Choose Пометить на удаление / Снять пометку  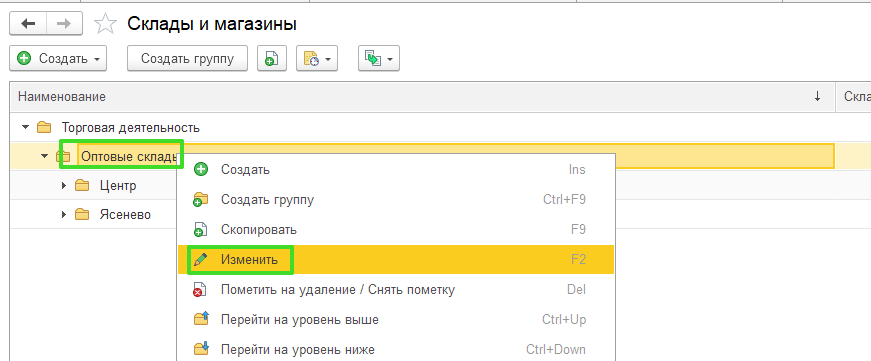[x=396, y=290]
